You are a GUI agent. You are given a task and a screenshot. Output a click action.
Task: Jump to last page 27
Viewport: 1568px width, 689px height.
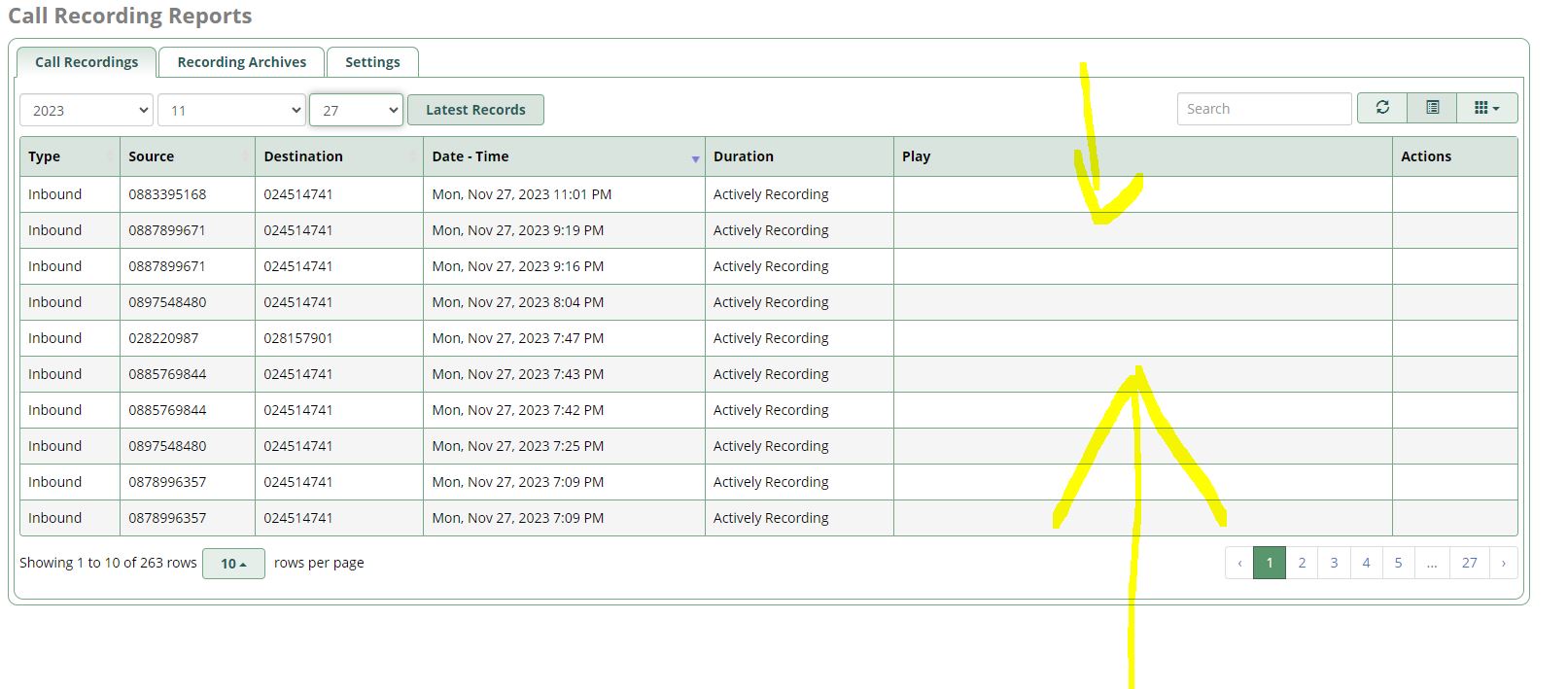[1469, 563]
